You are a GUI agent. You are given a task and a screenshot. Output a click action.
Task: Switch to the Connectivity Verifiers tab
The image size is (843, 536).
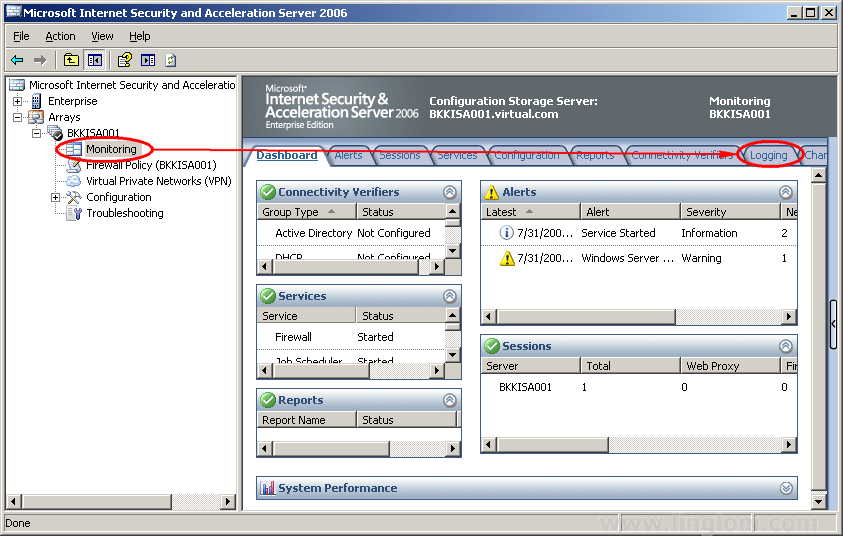tap(682, 155)
